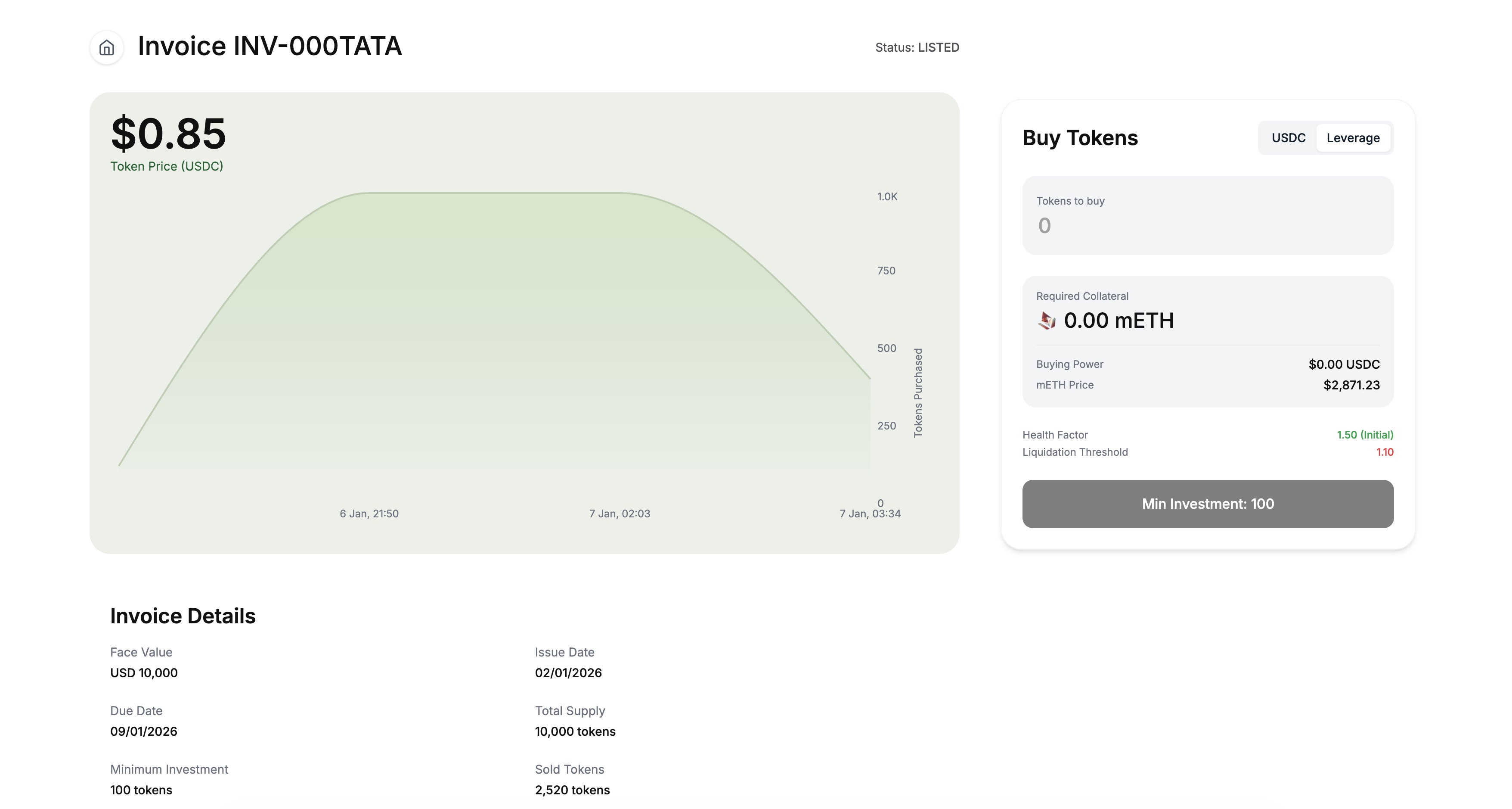Screen dimensions: 1512x809
Task: Click the home icon button
Action: pyautogui.click(x=106, y=47)
